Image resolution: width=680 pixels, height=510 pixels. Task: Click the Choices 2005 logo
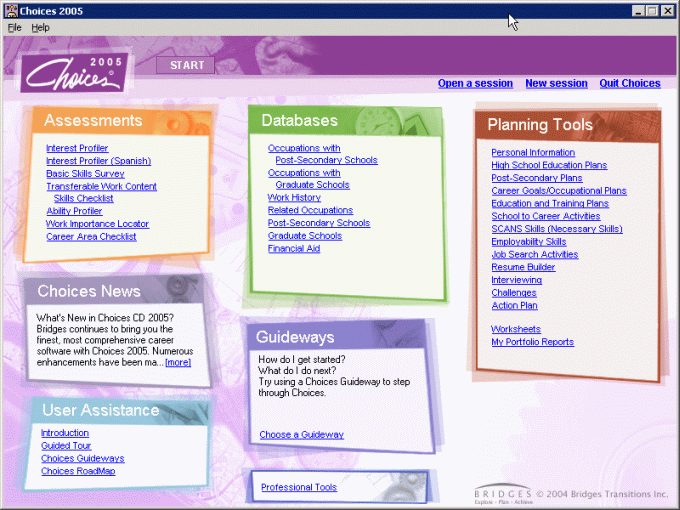[x=75, y=73]
